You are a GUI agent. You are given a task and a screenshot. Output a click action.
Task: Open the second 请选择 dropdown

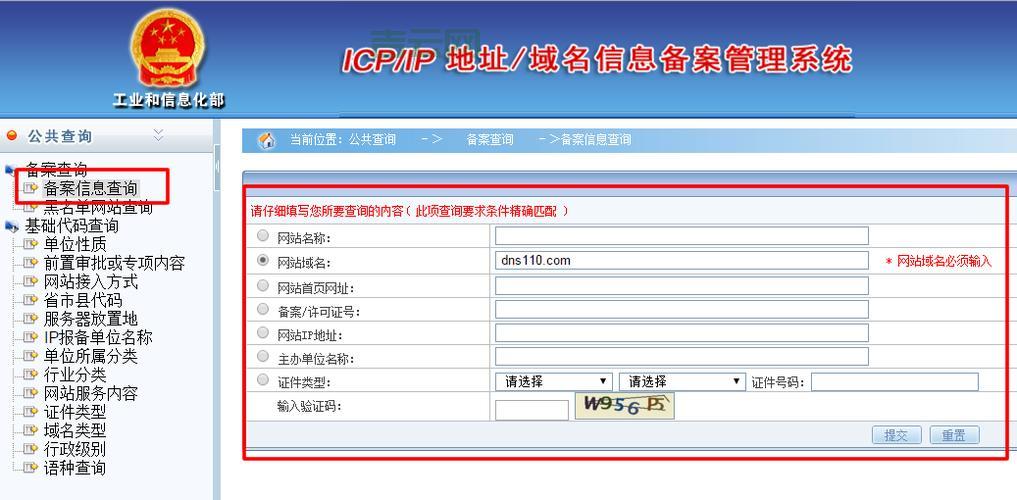tap(682, 381)
